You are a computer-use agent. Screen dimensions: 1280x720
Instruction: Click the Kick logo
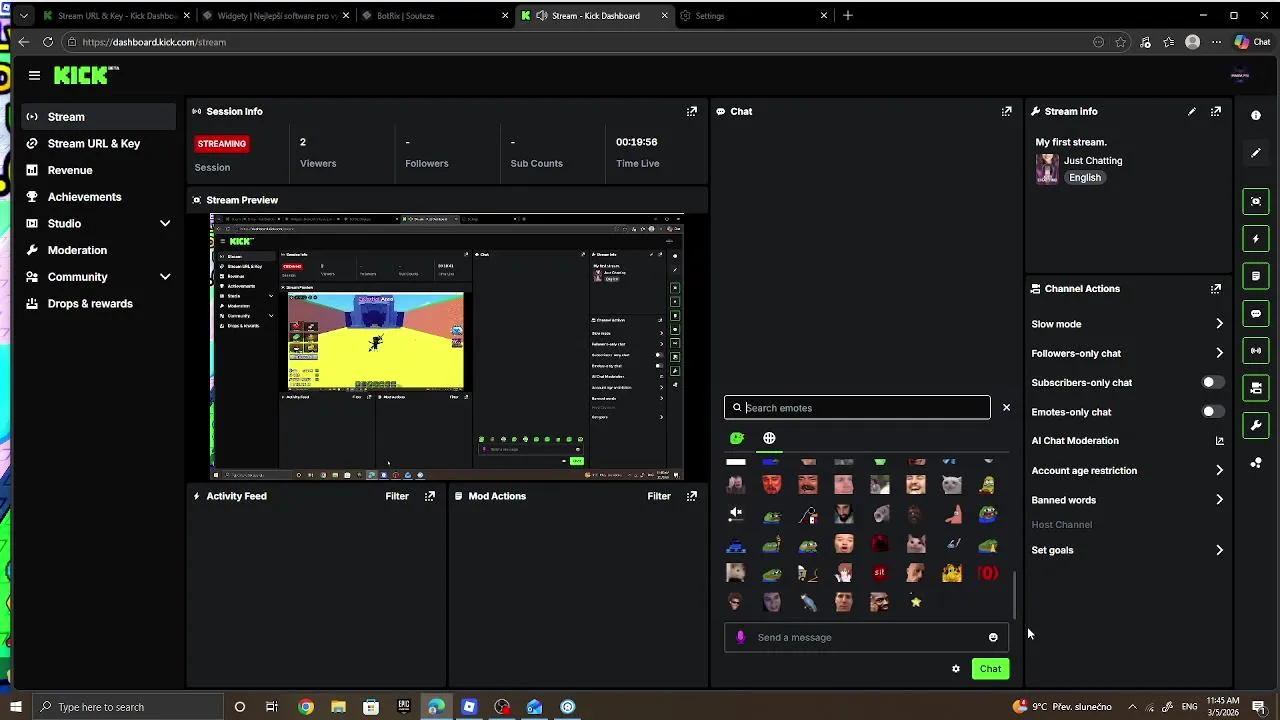86,75
